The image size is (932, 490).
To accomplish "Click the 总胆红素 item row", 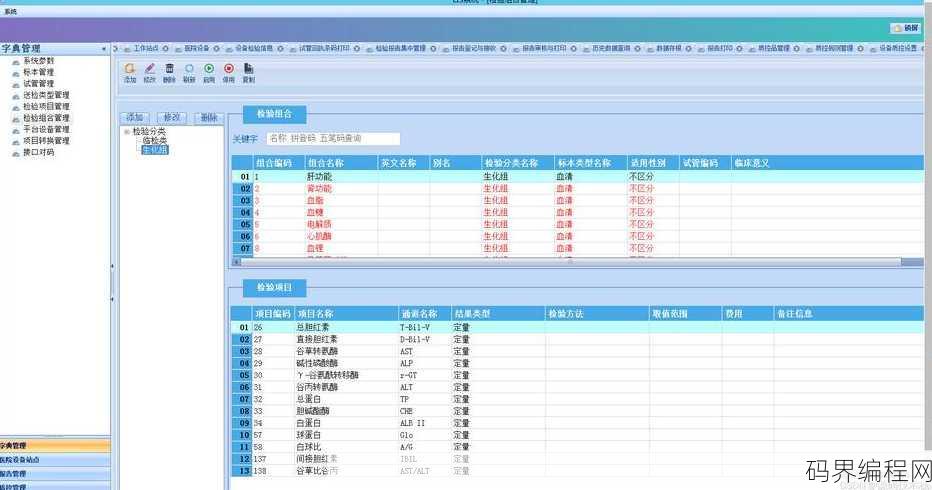I will [578, 327].
